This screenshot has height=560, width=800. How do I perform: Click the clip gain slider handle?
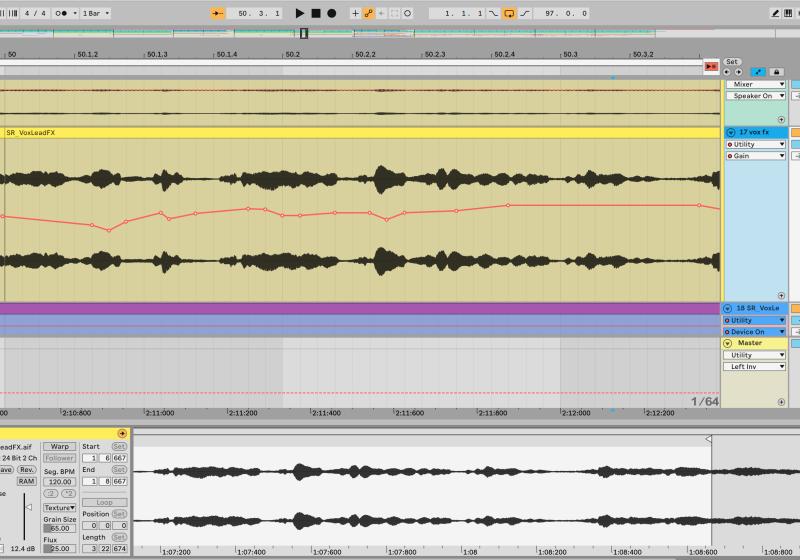(29, 508)
